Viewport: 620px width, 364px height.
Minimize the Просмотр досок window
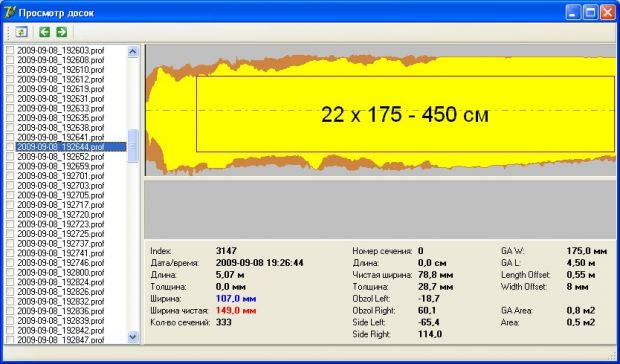tap(573, 13)
